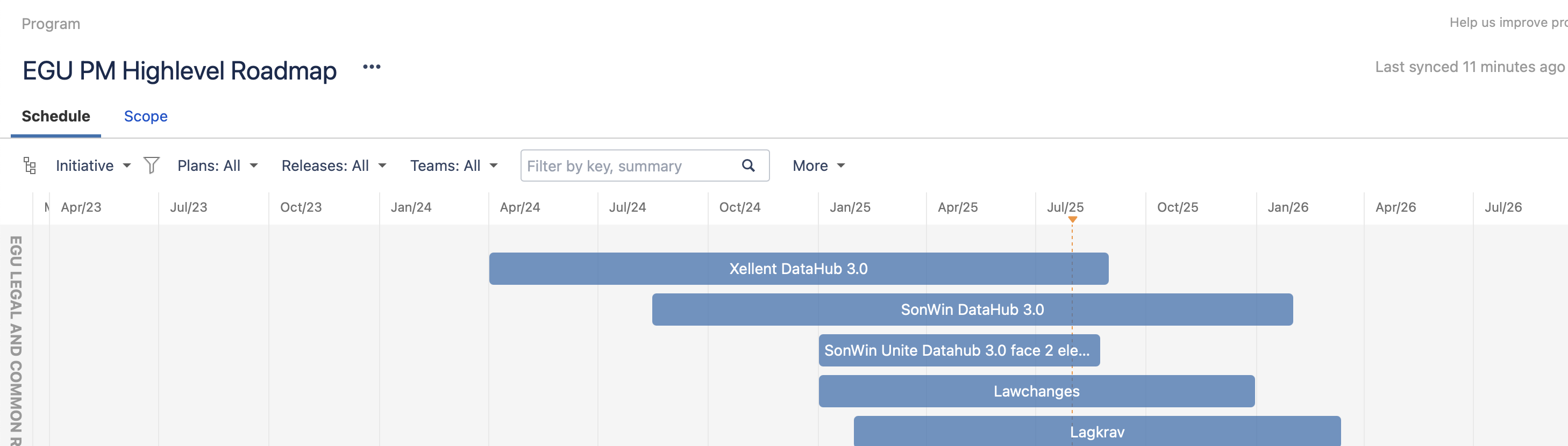The width and height of the screenshot is (1568, 446).
Task: Click the Last synced 11 minutes ago text
Action: pos(1470,67)
